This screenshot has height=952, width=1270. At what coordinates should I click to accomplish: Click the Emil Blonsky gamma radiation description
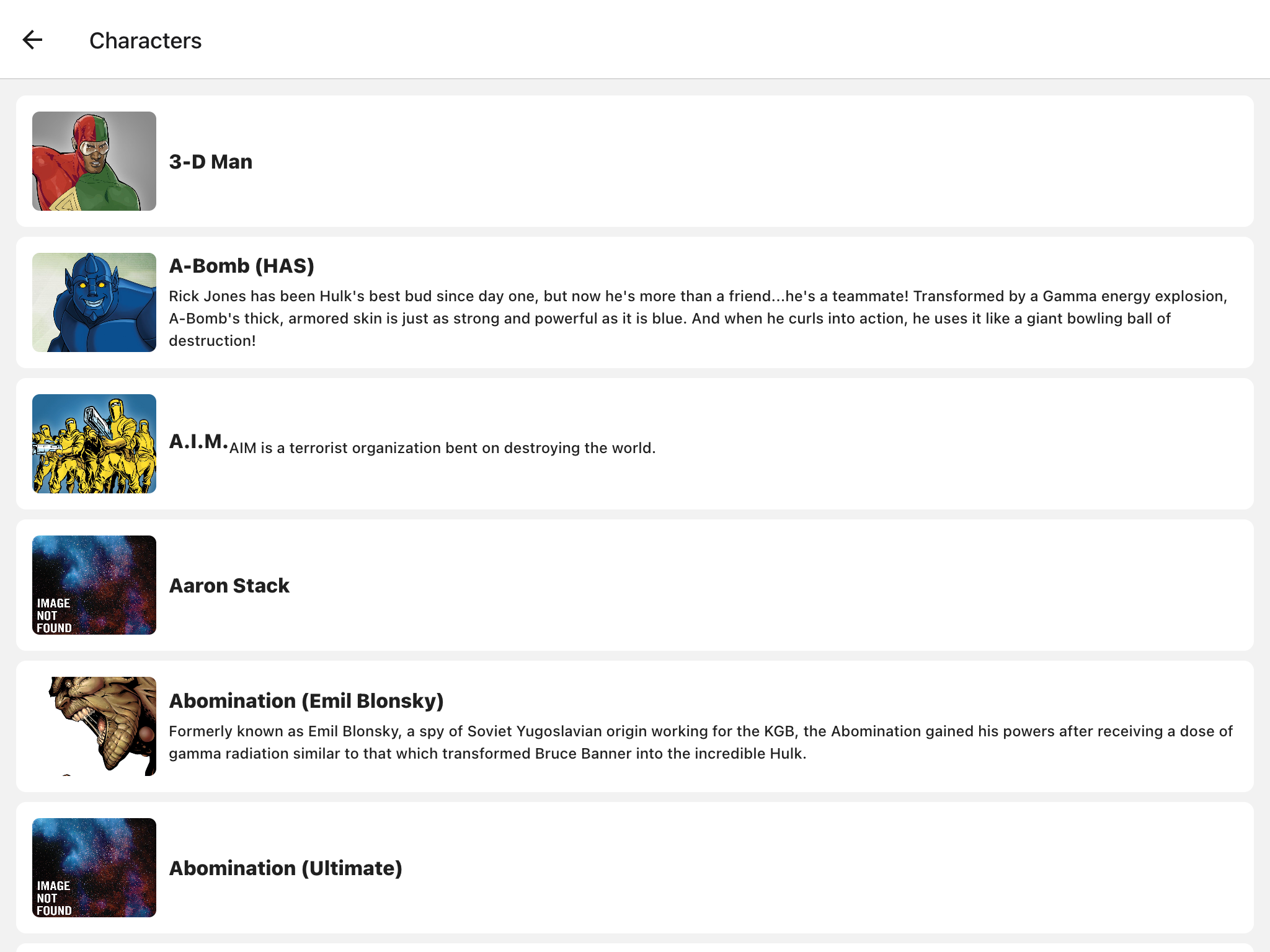click(x=701, y=743)
